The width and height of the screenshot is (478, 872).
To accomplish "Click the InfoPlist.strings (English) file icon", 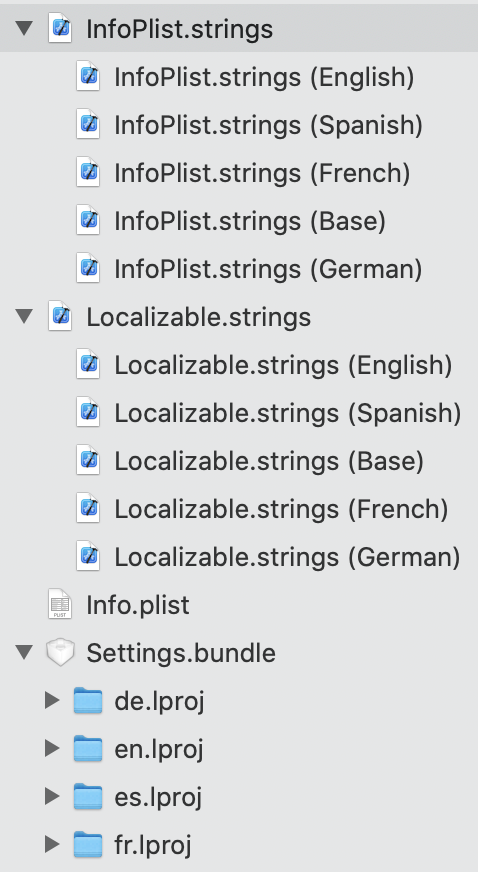I will [x=88, y=77].
